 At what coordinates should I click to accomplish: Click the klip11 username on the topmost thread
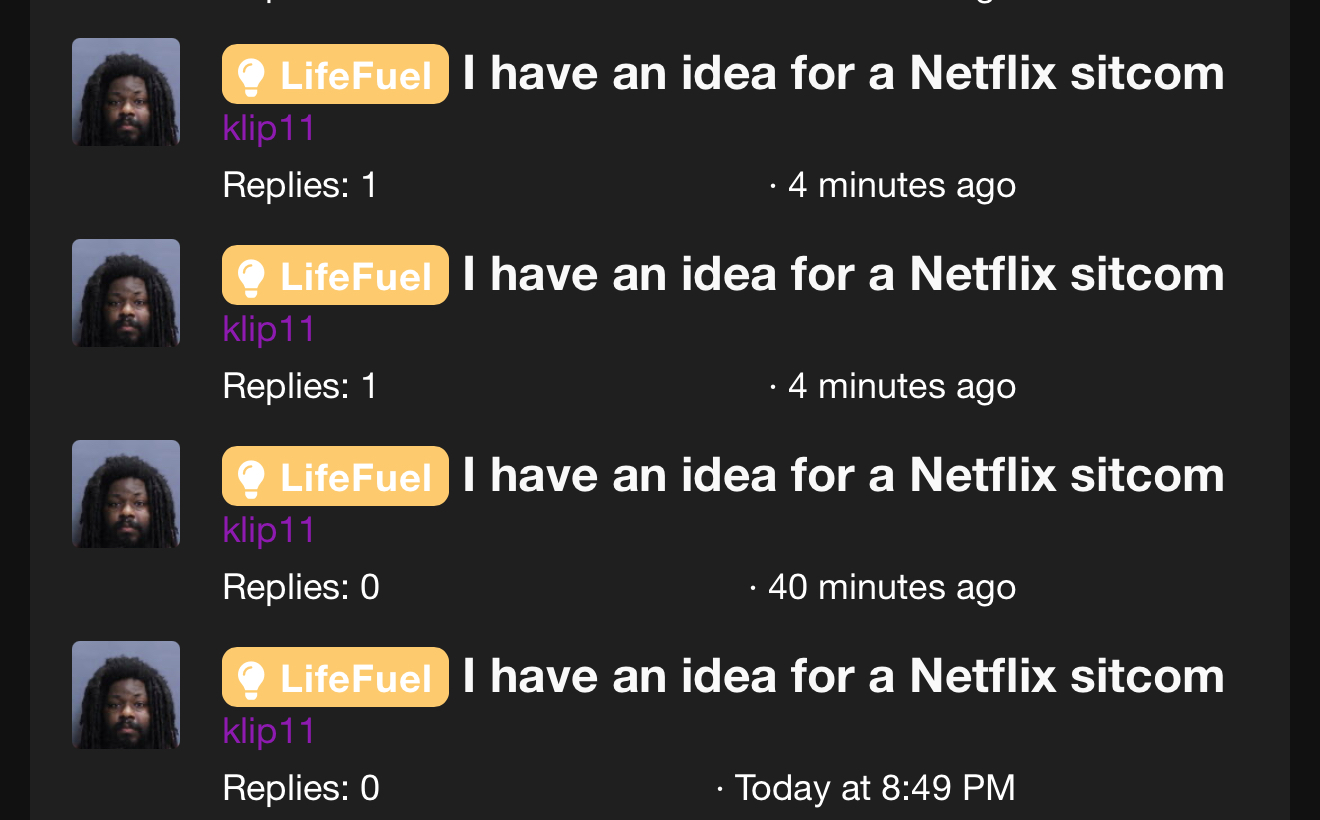coord(269,129)
